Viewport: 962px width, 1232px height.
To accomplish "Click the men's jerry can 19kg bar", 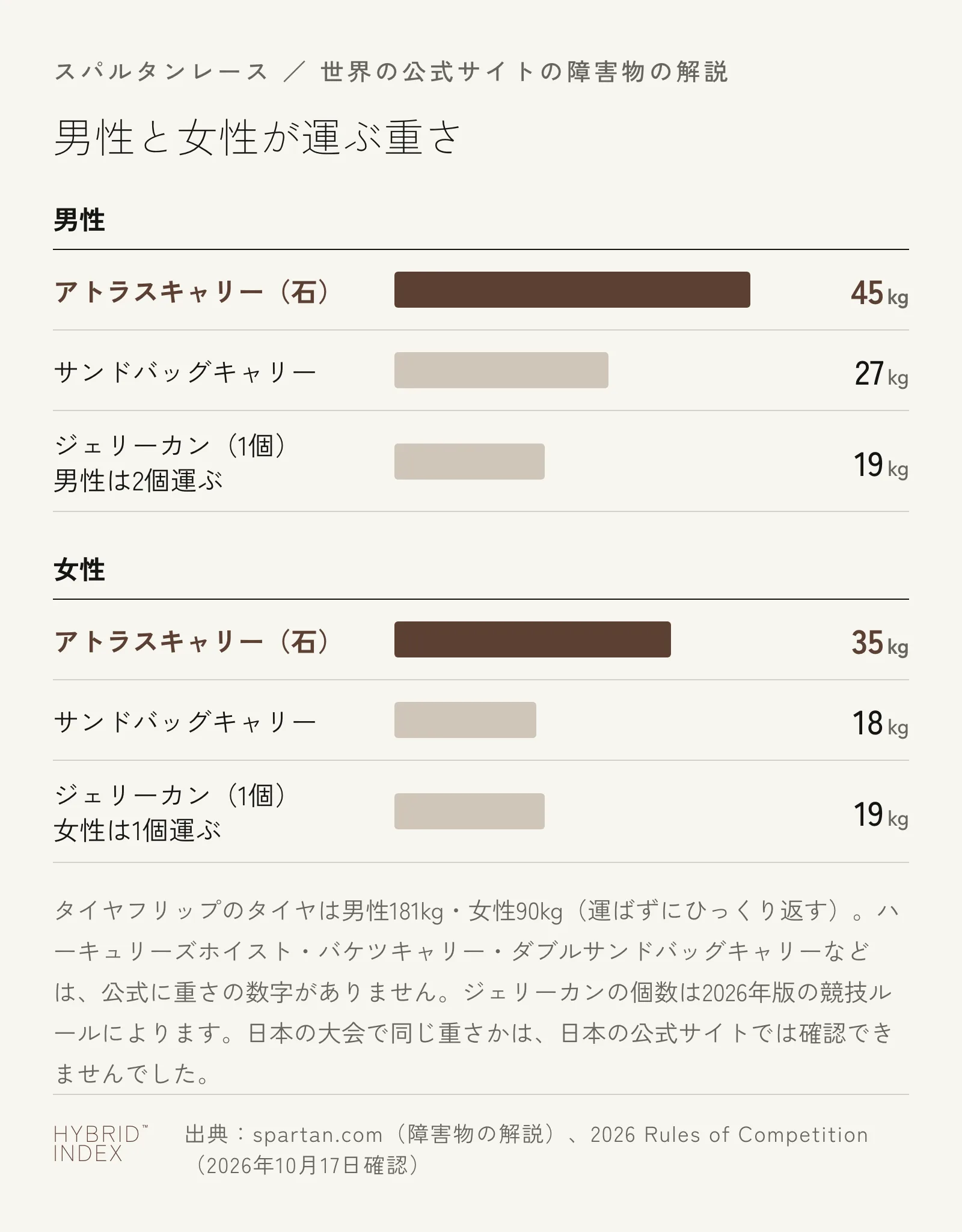I will [470, 462].
